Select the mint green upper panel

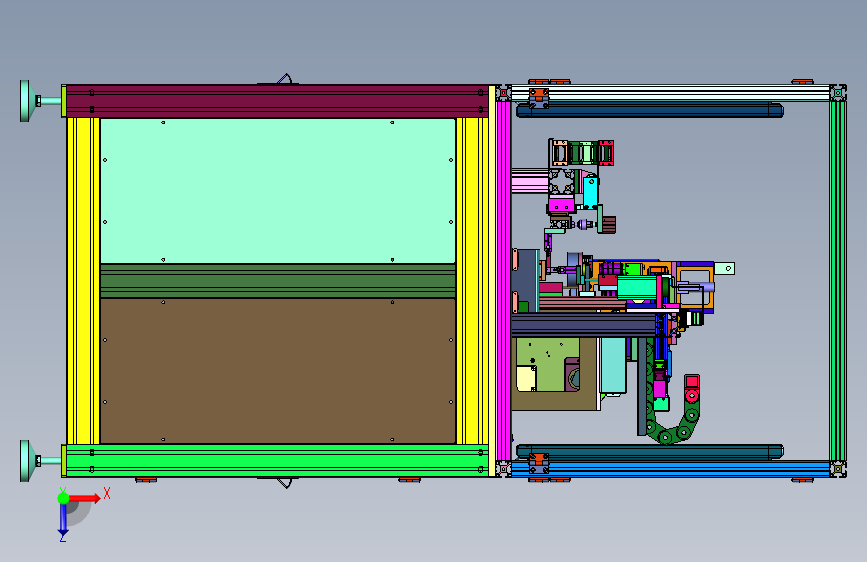(x=278, y=191)
